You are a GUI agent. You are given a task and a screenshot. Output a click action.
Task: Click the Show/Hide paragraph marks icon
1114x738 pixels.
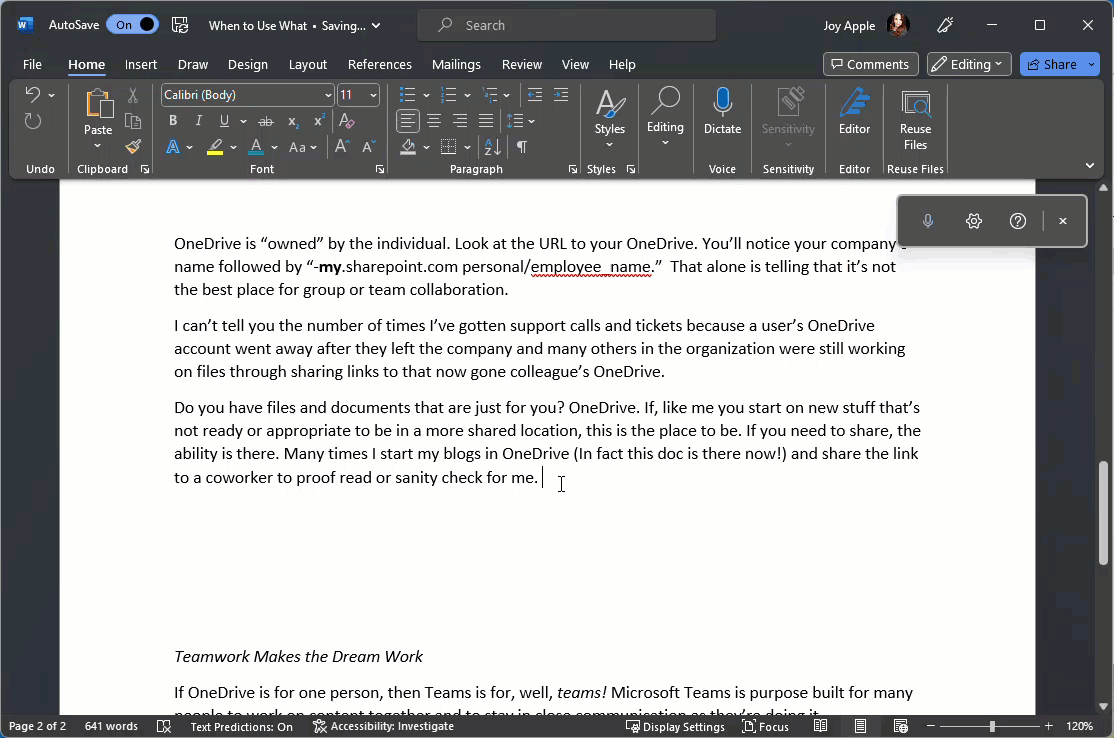(522, 147)
